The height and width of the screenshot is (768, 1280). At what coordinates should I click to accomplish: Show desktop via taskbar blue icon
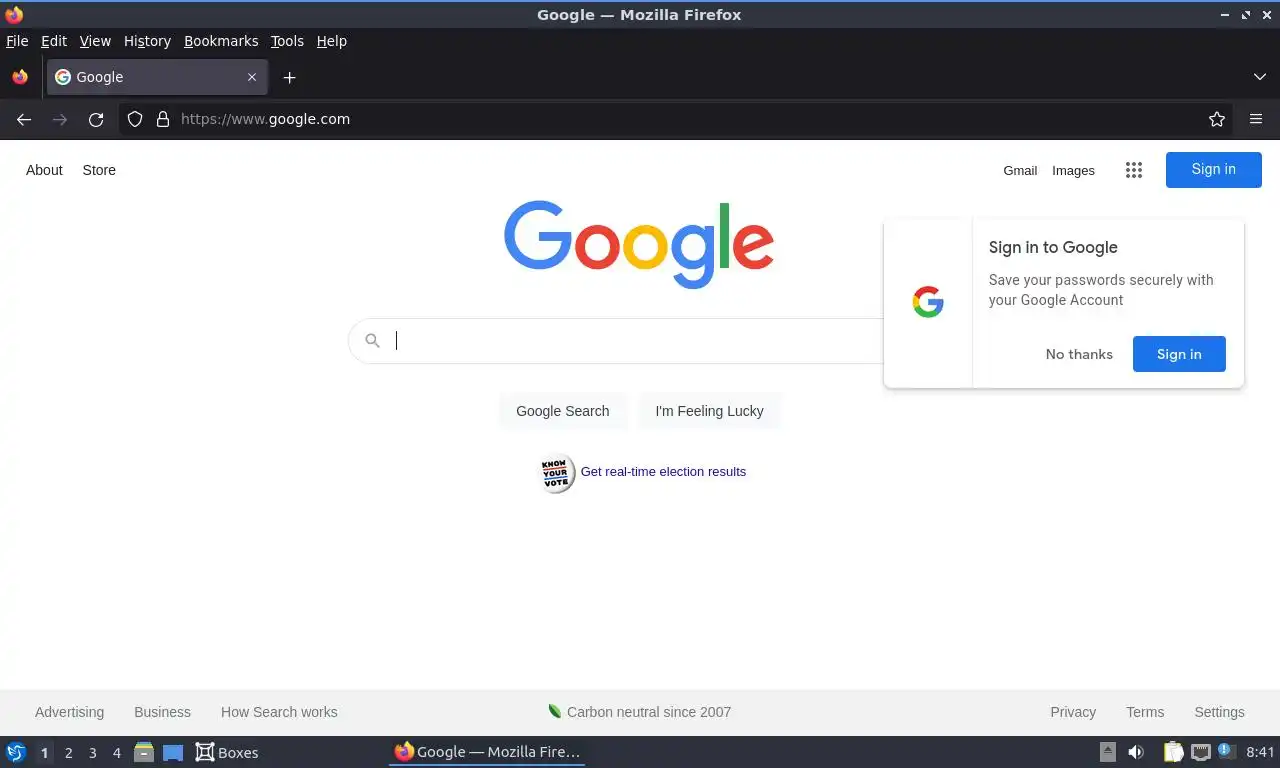point(173,752)
